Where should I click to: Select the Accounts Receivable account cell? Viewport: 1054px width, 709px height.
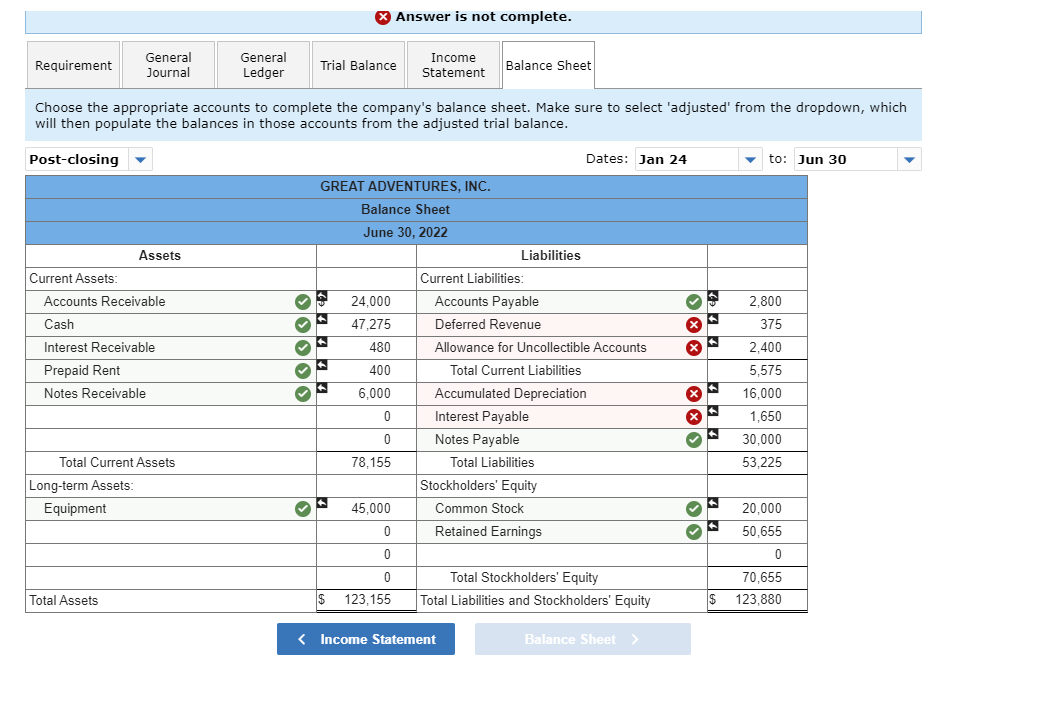point(171,302)
